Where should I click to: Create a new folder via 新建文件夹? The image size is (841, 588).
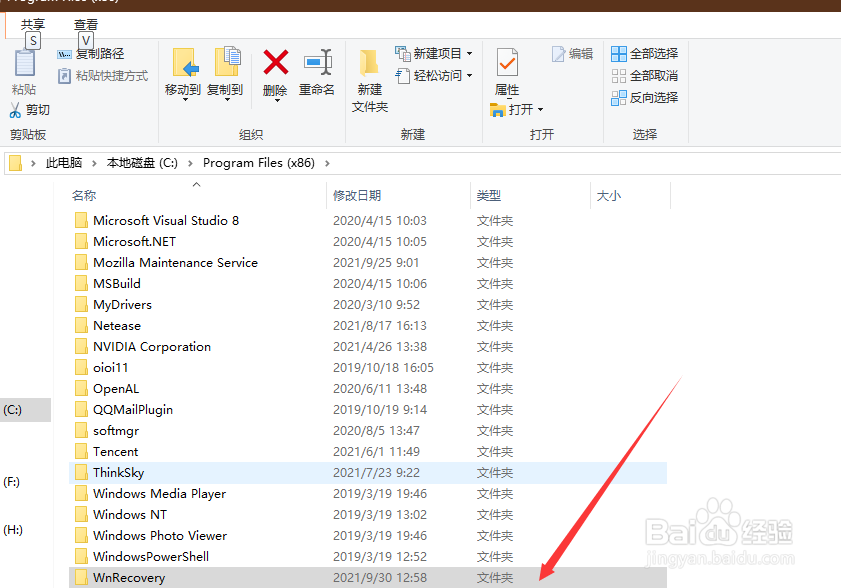[x=368, y=75]
